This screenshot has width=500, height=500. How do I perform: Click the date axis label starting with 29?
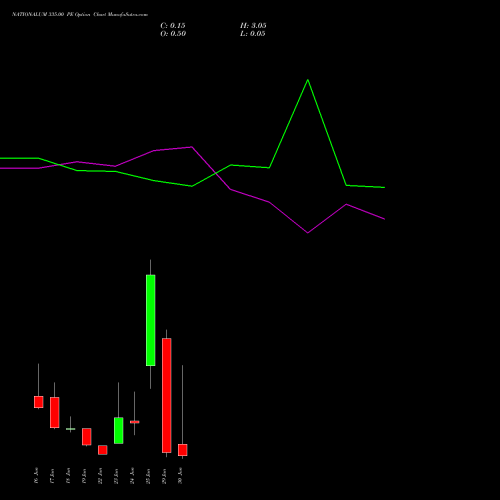click(x=164, y=476)
